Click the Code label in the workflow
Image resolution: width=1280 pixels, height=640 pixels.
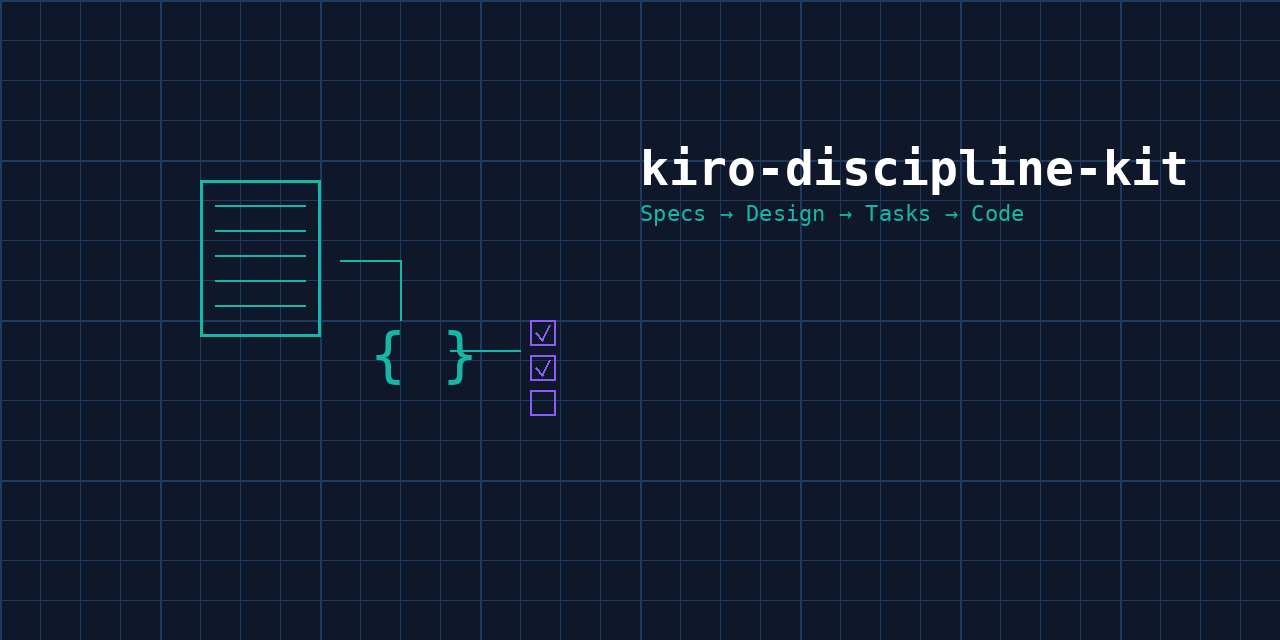click(997, 213)
